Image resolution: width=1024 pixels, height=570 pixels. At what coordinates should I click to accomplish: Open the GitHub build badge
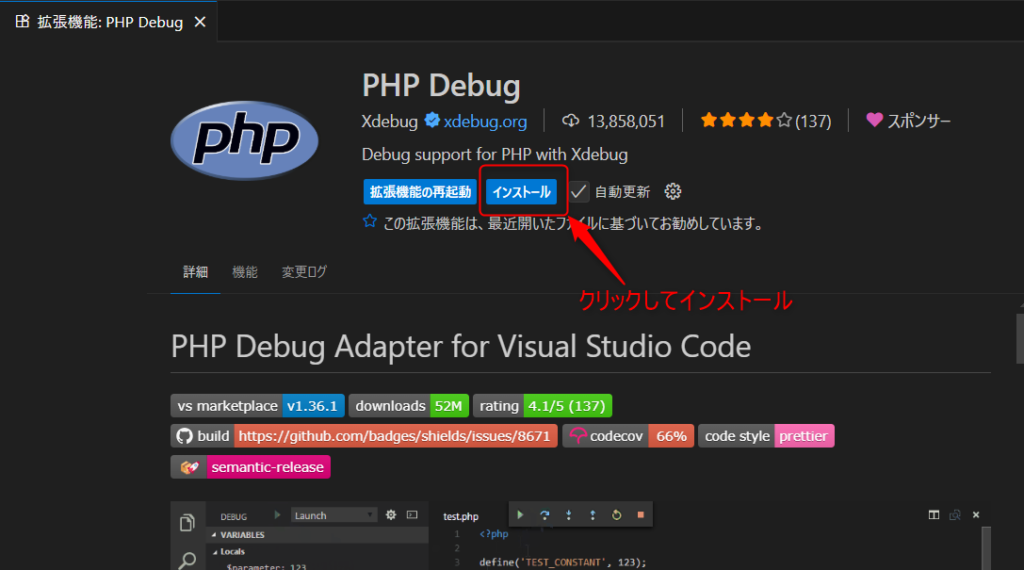[x=364, y=436]
